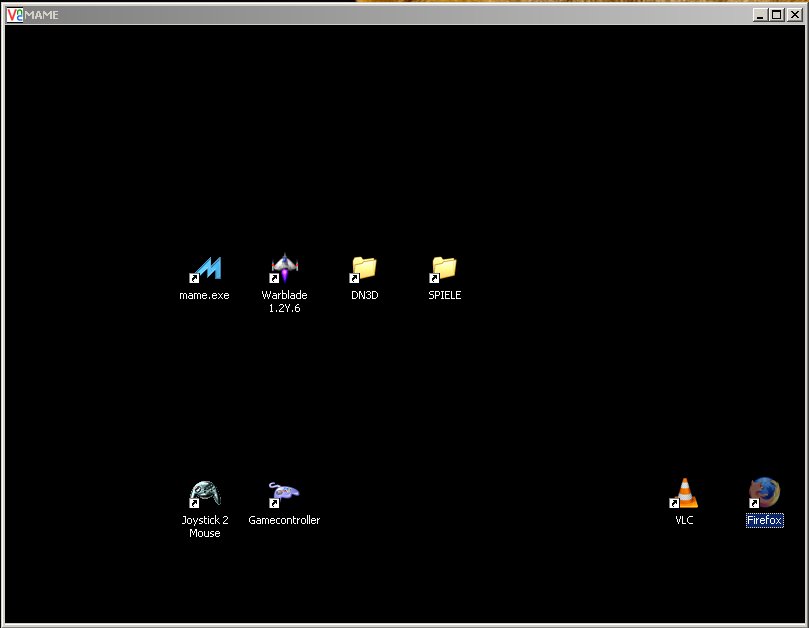Minimize the MAME viewer window

pyautogui.click(x=762, y=15)
